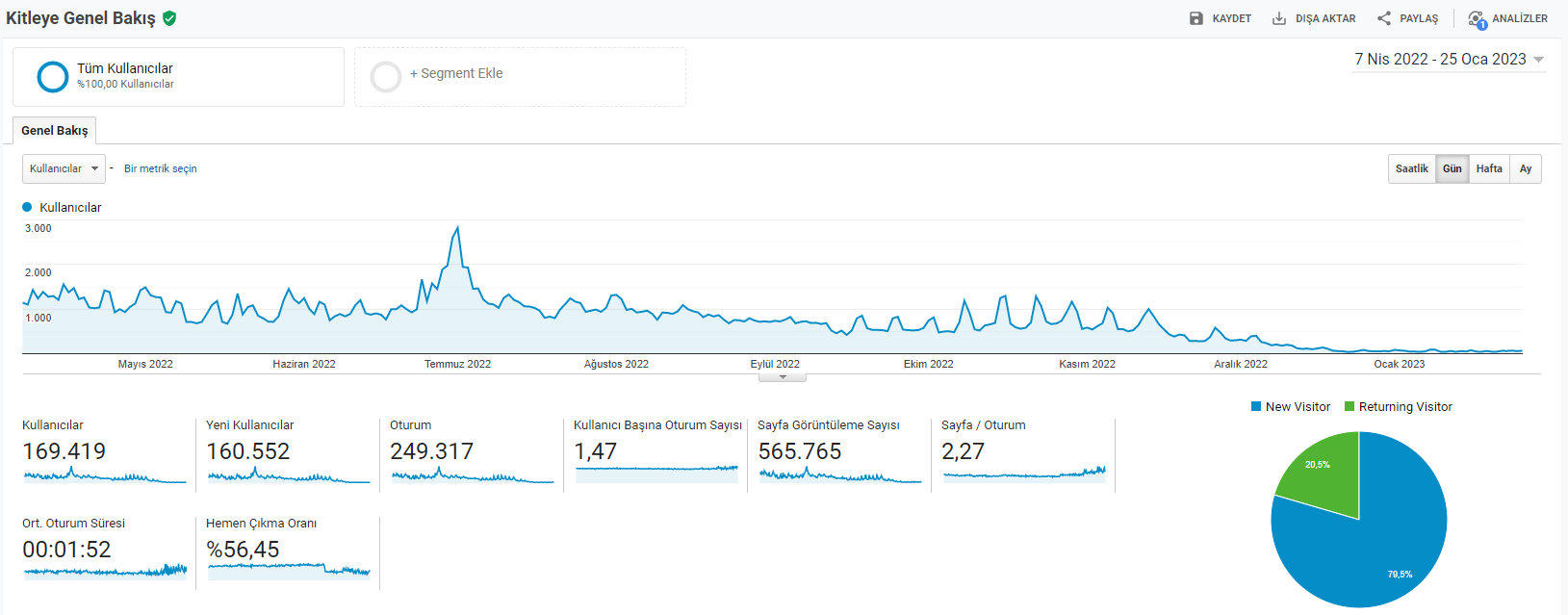Click the Tüm Kullanıcılar segment circle
The image size is (1568, 615).
[x=52, y=77]
